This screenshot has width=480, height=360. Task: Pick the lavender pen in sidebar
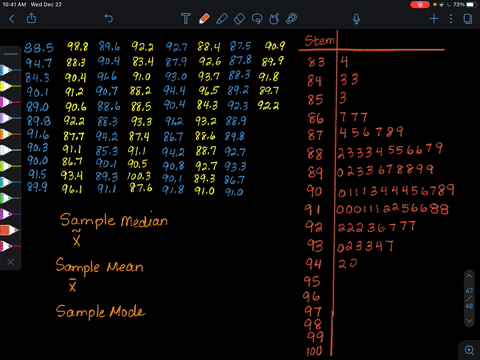pyautogui.click(x=10, y=118)
